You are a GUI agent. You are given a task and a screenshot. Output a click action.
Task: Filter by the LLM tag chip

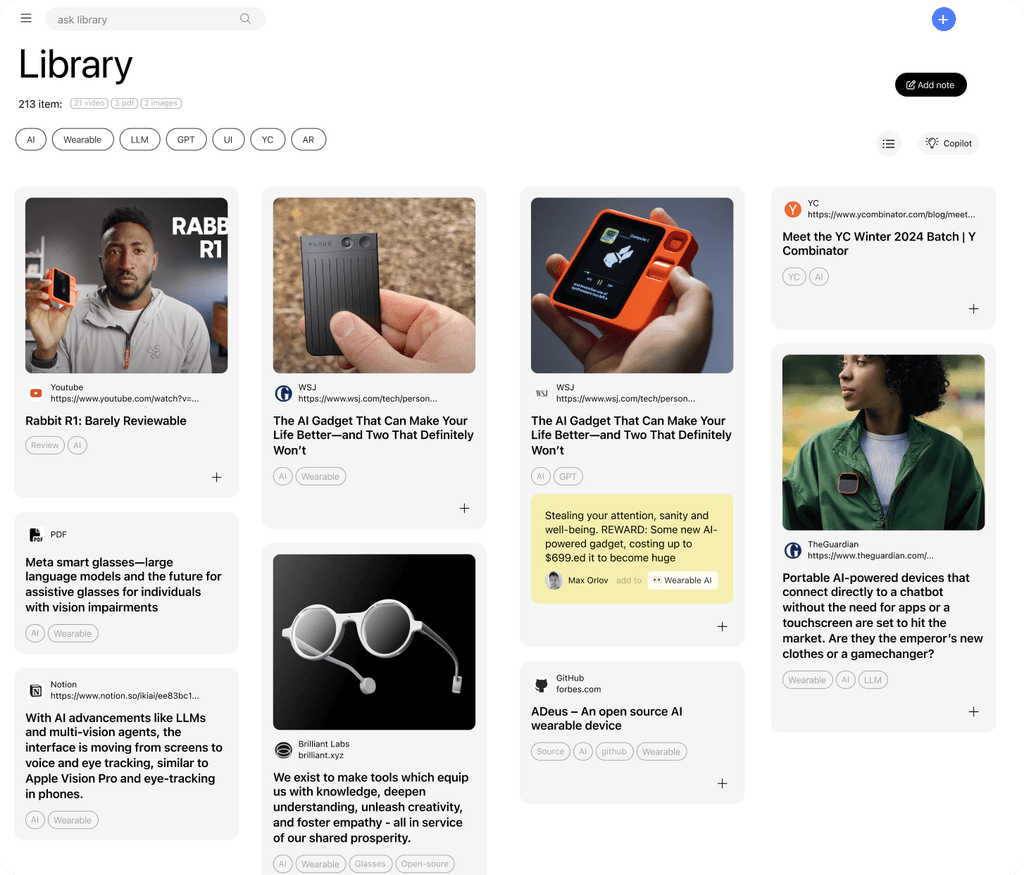point(140,140)
